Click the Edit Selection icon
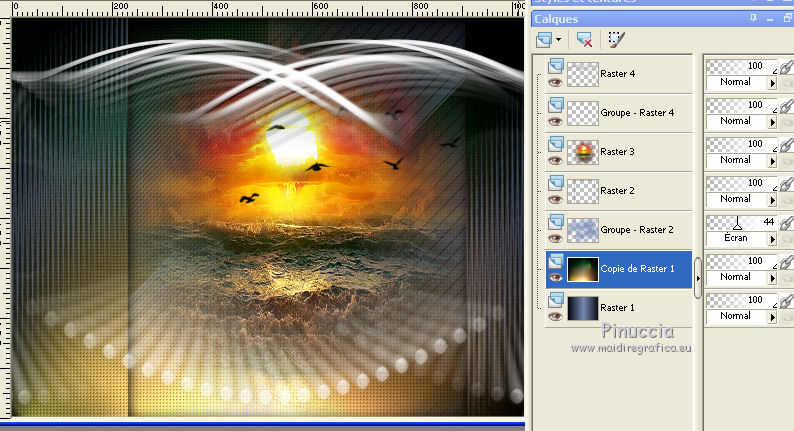The height and width of the screenshot is (431, 794). (x=616, y=40)
